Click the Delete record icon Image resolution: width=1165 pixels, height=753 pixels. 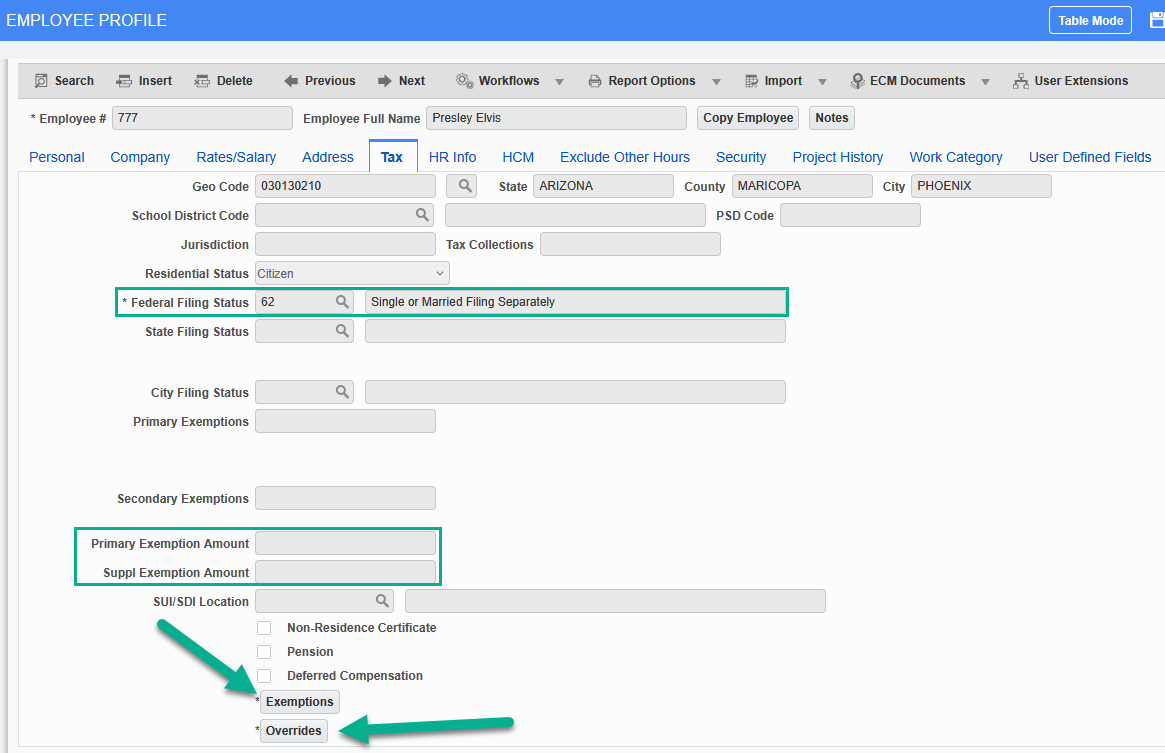202,81
